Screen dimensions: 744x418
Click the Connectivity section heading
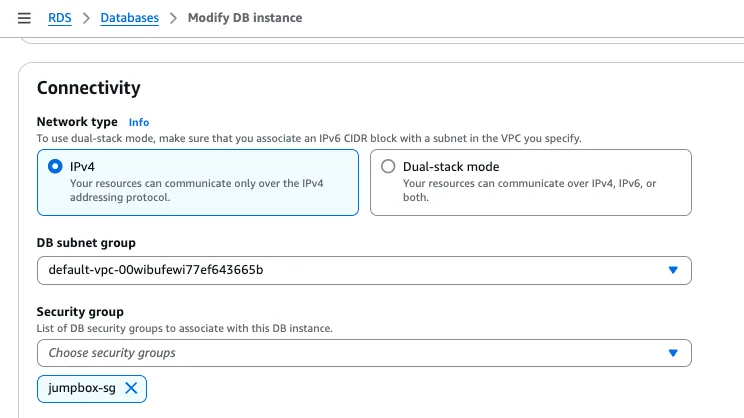[89, 88]
